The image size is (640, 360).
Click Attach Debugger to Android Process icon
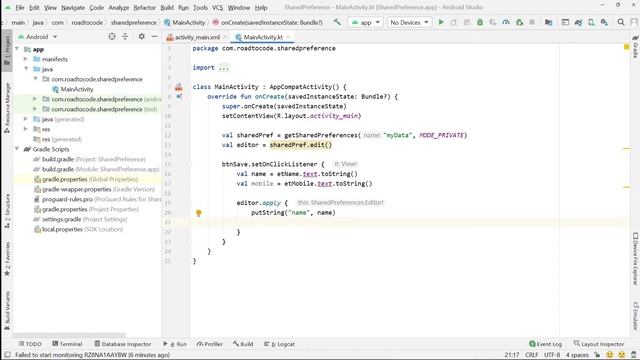520,22
